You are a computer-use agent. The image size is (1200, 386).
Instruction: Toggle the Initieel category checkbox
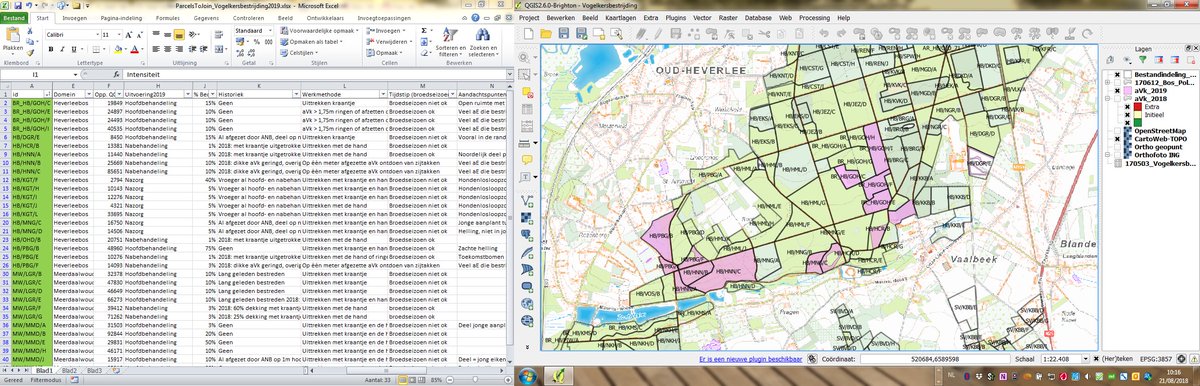1127,114
